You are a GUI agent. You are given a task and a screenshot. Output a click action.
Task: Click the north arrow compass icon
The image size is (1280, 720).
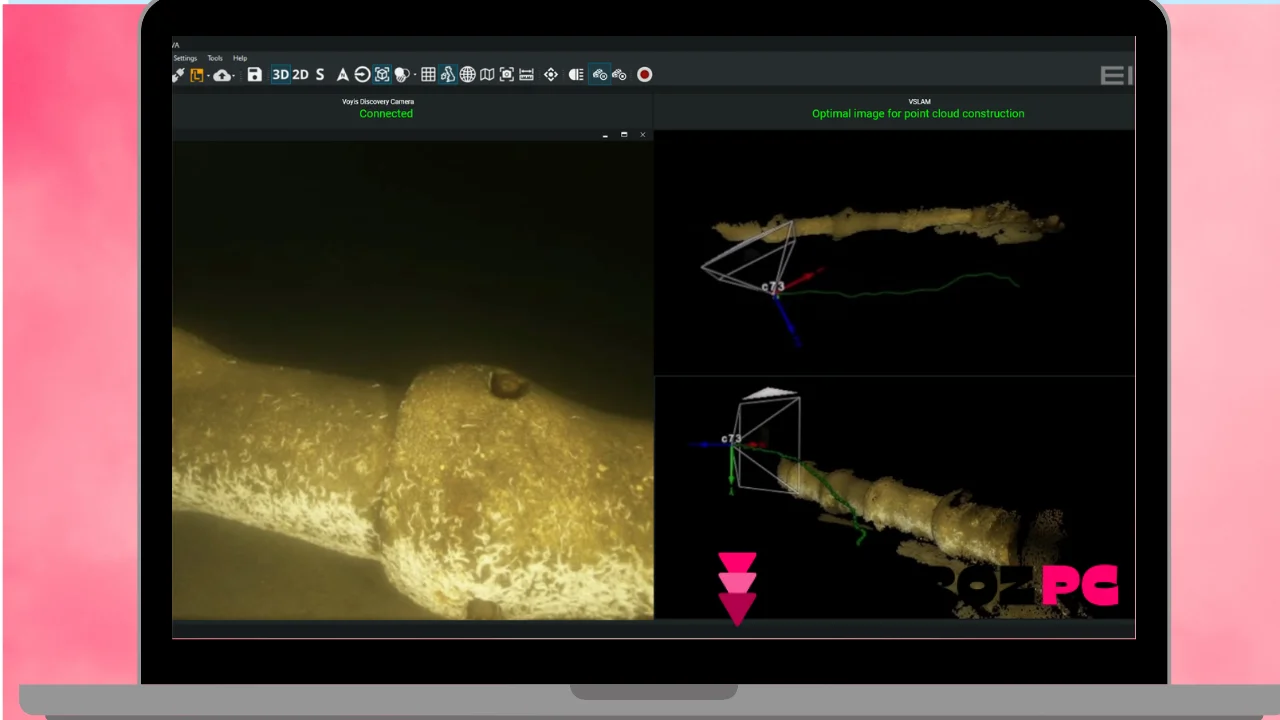[342, 75]
